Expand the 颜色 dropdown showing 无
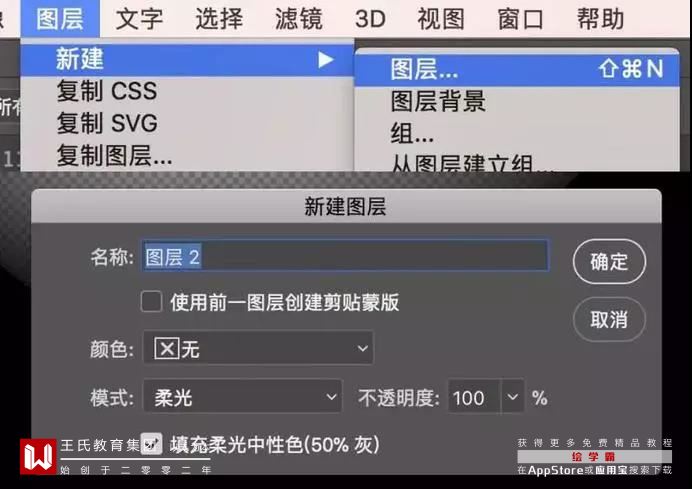The image size is (692, 489). click(x=258, y=348)
